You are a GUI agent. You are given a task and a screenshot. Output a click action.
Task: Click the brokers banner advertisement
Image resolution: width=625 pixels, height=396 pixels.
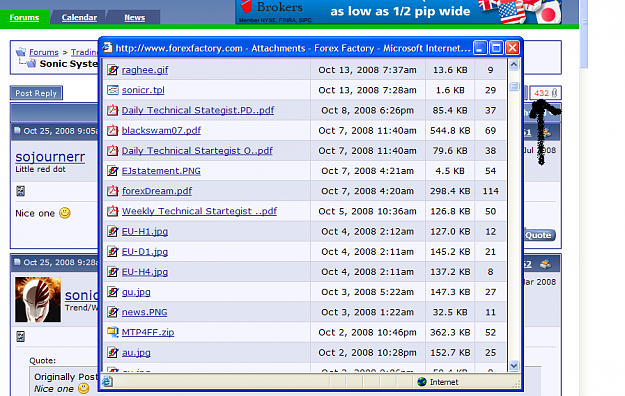[399, 12]
